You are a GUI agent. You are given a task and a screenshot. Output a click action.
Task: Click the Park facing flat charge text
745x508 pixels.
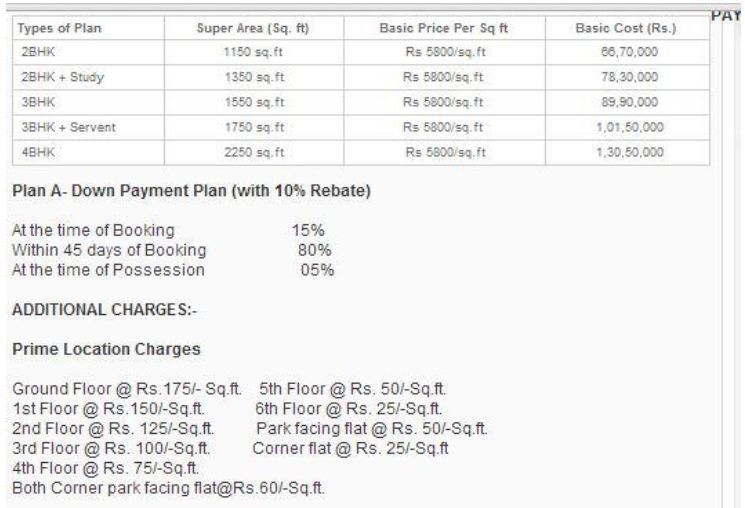pyautogui.click(x=371, y=428)
